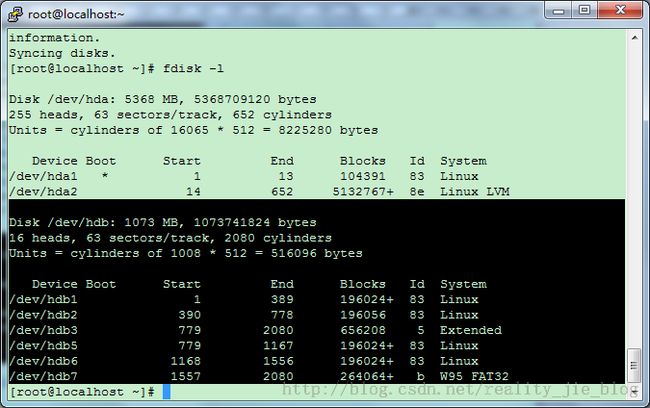Click the '255 heads, 63 sectors/track' line
The image size is (650, 408).
point(170,115)
